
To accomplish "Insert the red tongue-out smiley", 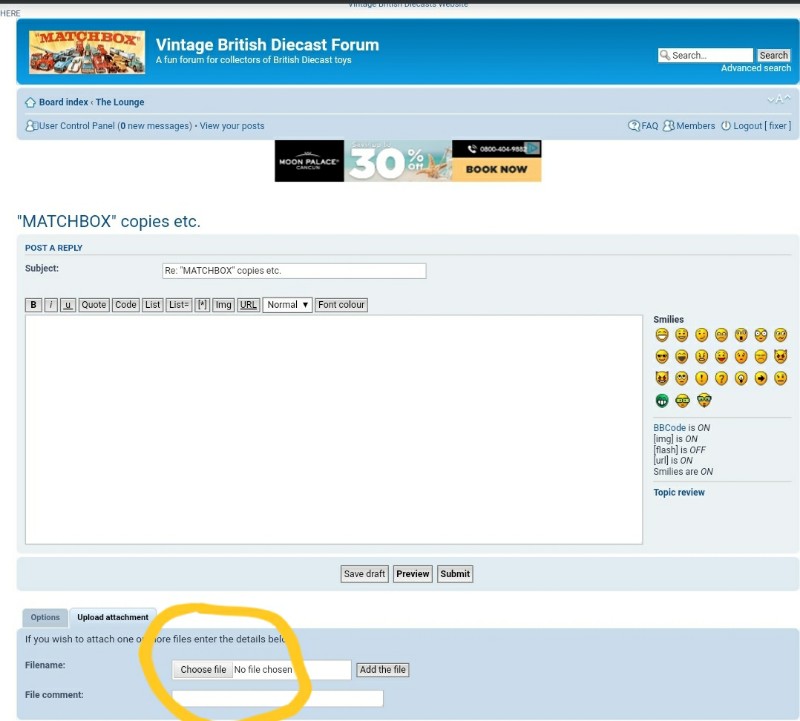I will (721, 356).
